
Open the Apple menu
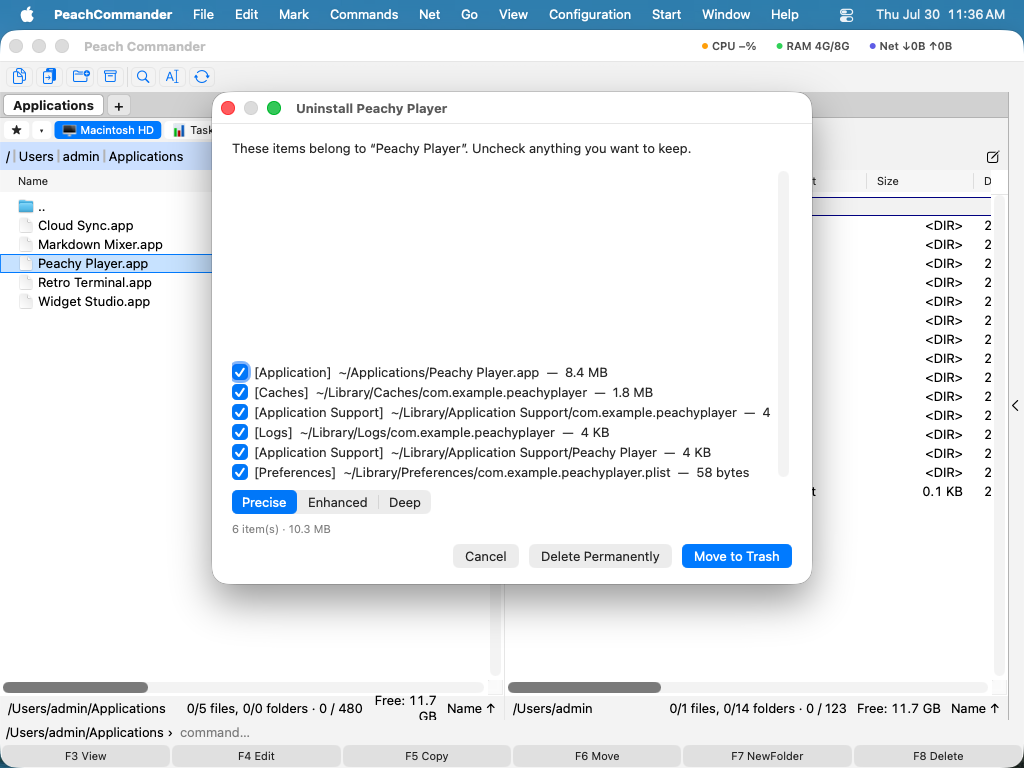(27, 14)
